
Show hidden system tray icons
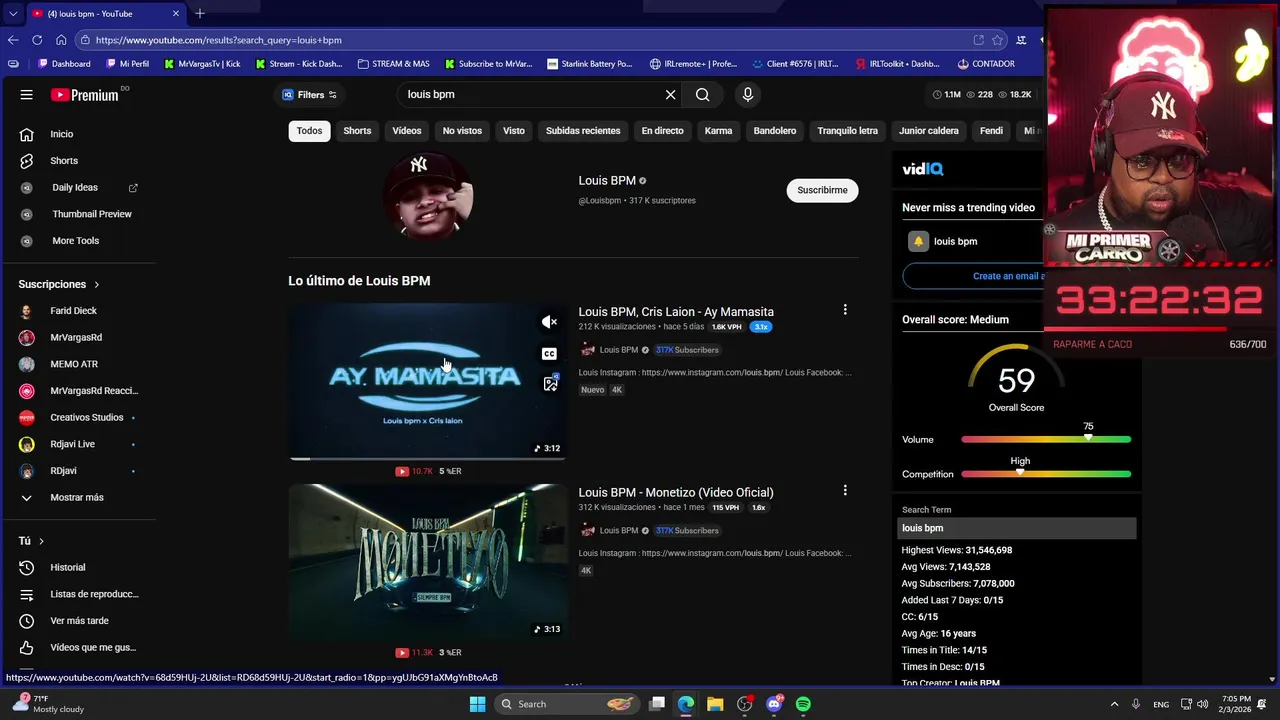pyautogui.click(x=1115, y=704)
